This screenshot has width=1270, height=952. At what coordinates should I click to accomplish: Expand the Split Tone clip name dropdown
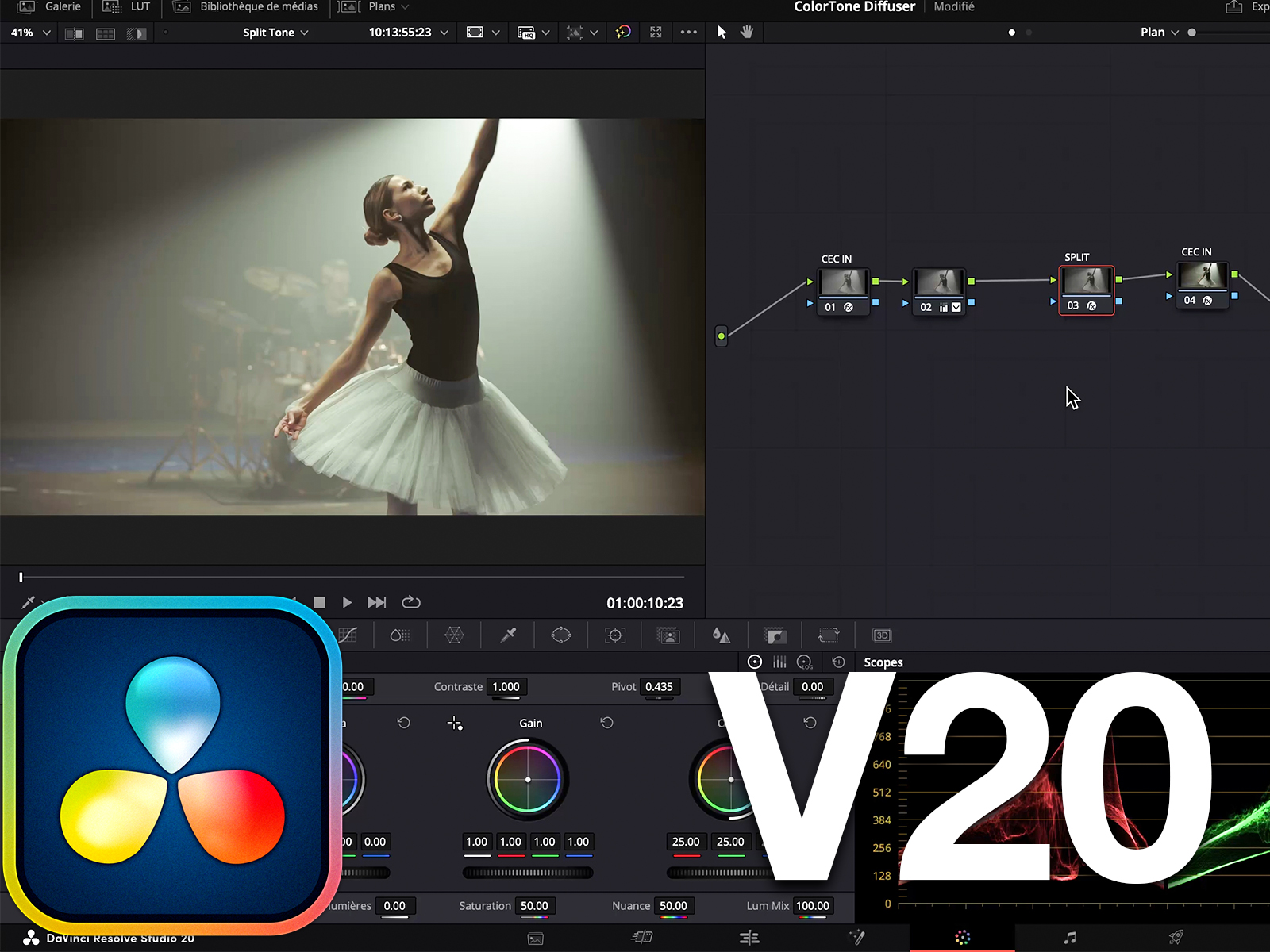pos(275,33)
